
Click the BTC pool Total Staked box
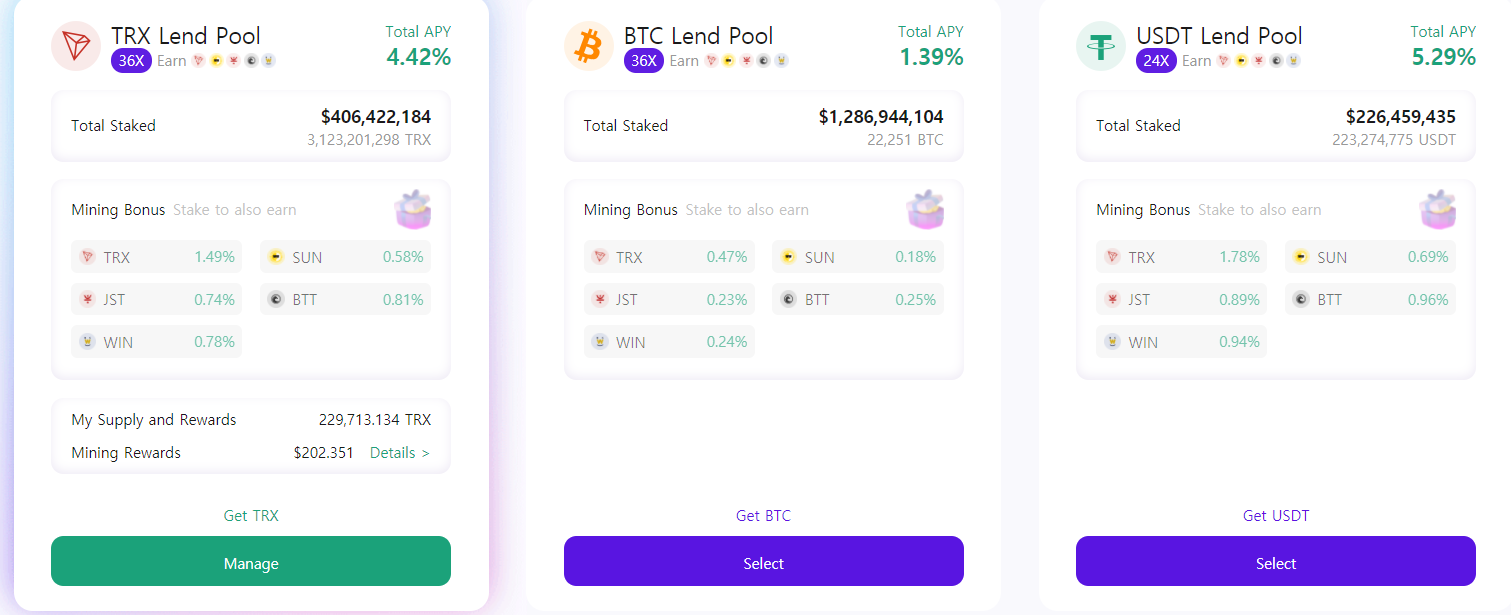[x=764, y=126]
